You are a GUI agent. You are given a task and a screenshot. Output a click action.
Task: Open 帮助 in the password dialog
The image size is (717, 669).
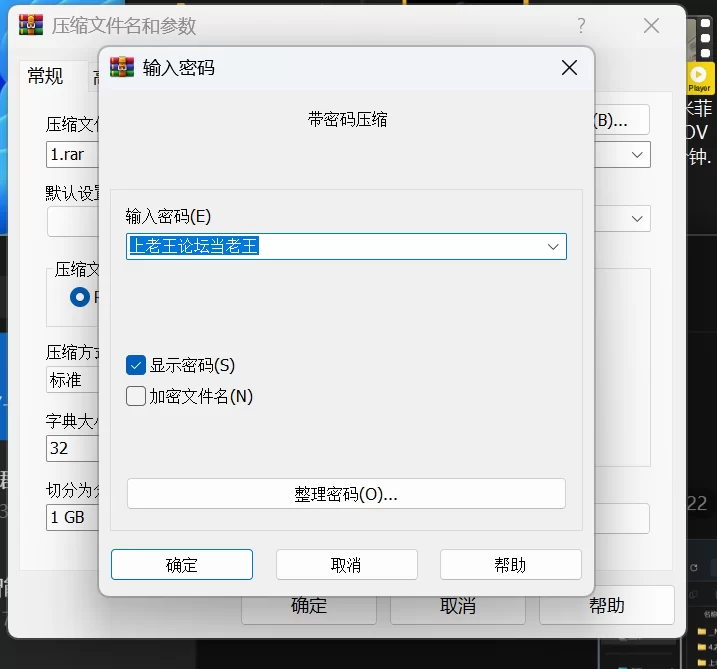pyautogui.click(x=510, y=565)
